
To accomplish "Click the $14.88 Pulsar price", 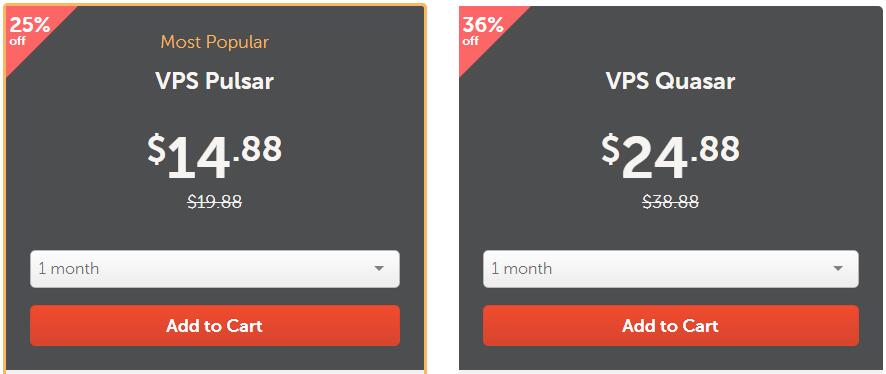I will tap(215, 156).
